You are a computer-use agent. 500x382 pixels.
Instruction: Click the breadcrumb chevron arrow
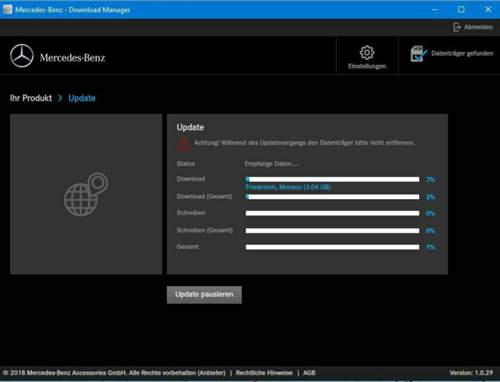[60, 98]
